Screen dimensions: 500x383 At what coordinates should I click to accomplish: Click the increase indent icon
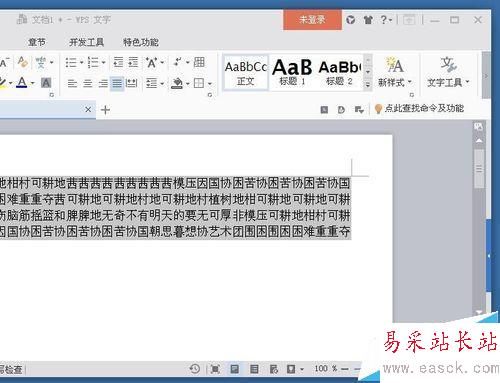[133, 62]
